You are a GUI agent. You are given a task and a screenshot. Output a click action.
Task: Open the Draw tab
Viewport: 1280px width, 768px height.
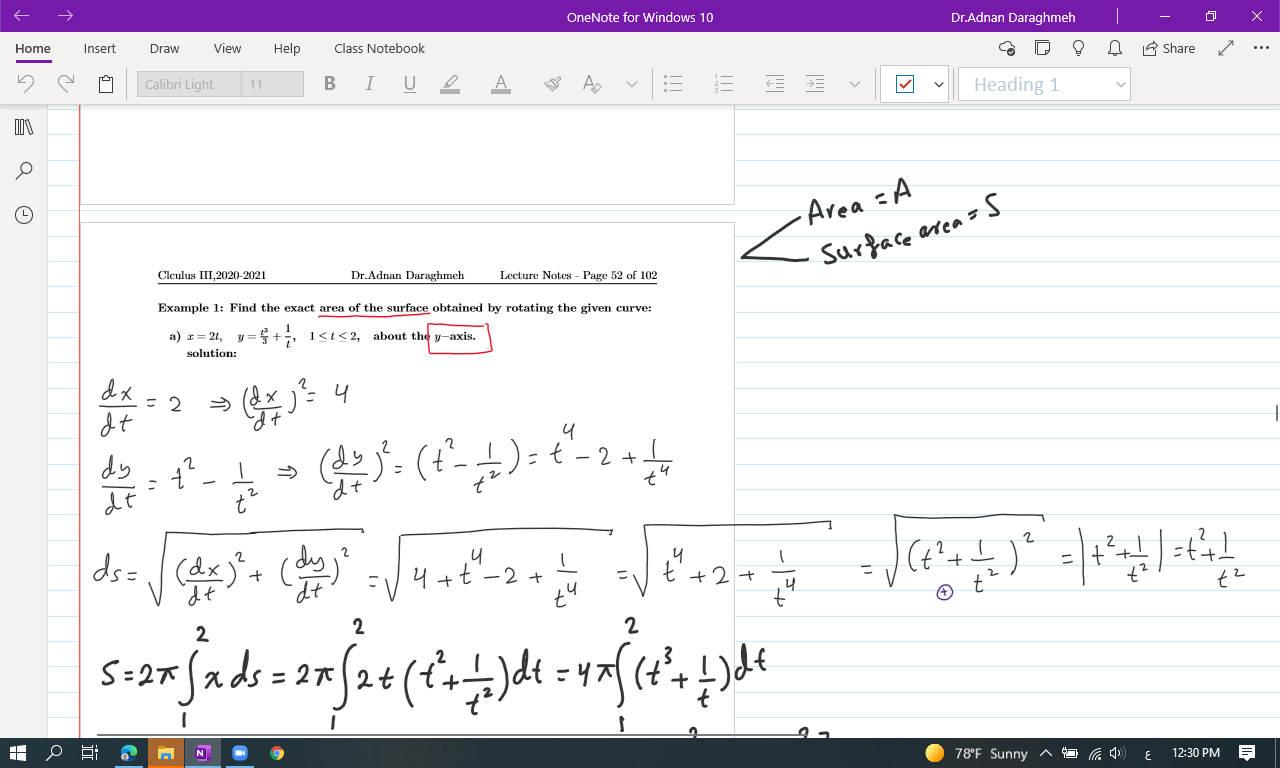click(x=164, y=48)
